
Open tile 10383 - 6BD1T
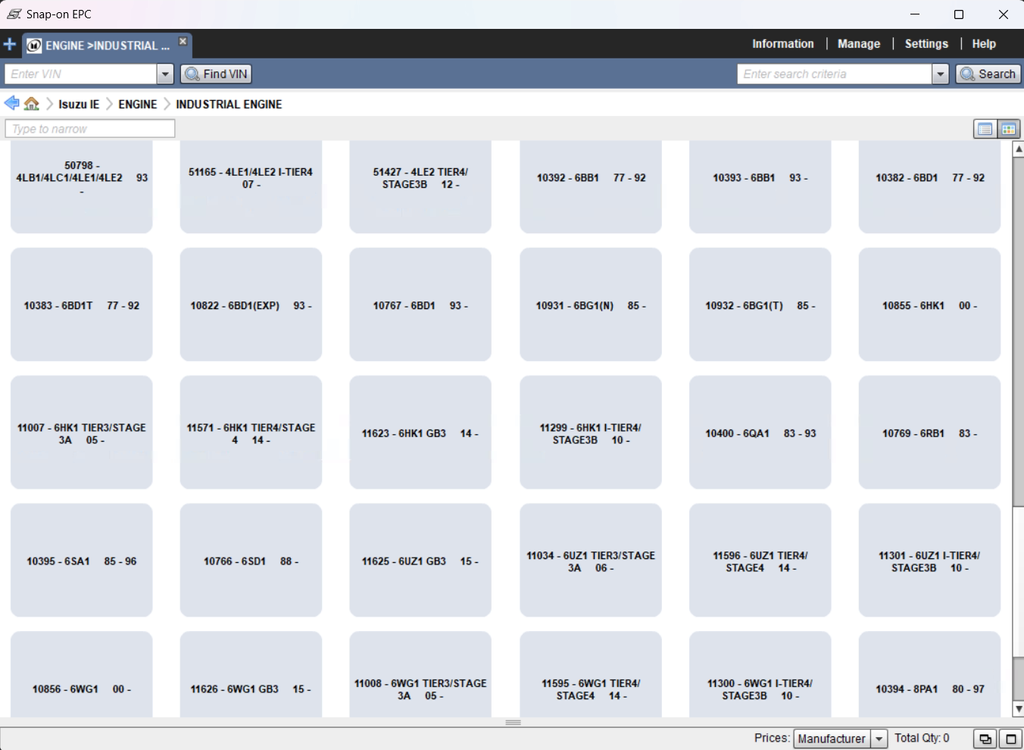tap(82, 304)
